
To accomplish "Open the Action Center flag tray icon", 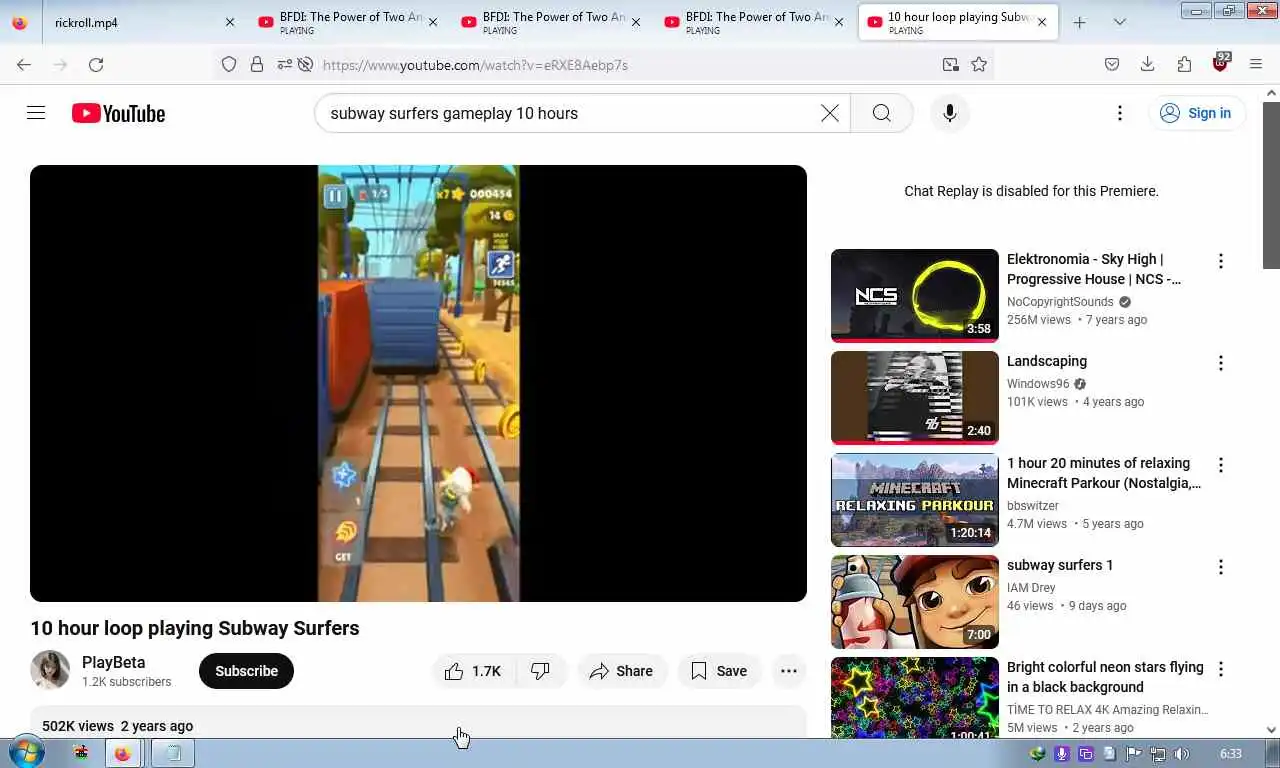I will click(x=1133, y=753).
